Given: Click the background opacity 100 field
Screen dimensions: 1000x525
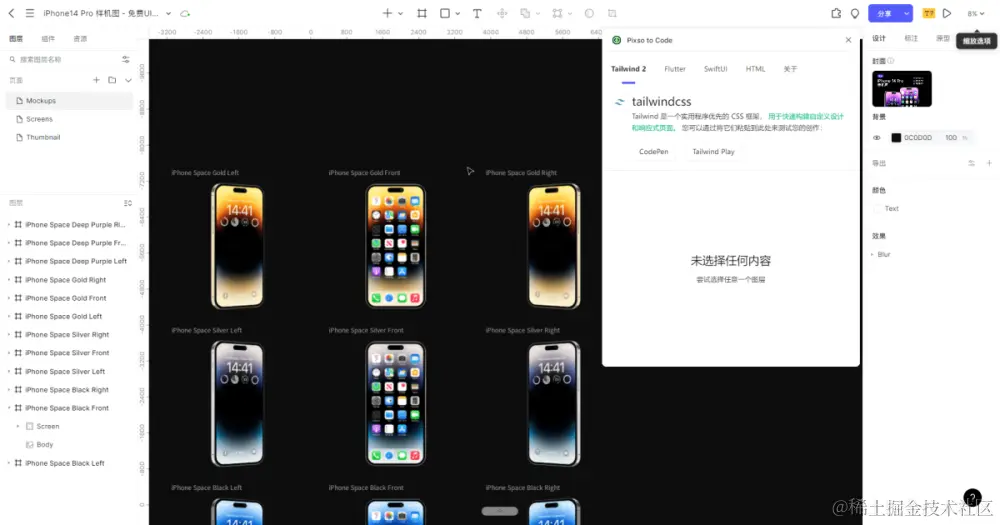Looking at the screenshot, I should 951,138.
